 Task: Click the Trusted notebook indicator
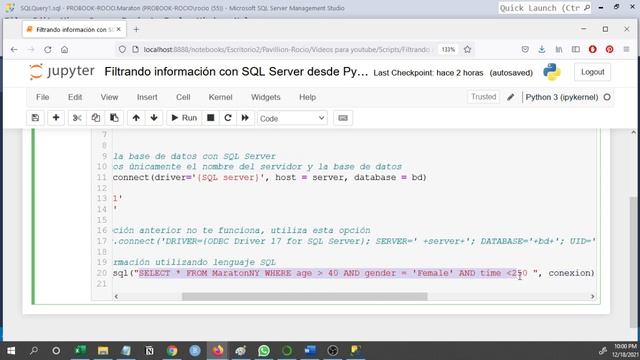(484, 97)
